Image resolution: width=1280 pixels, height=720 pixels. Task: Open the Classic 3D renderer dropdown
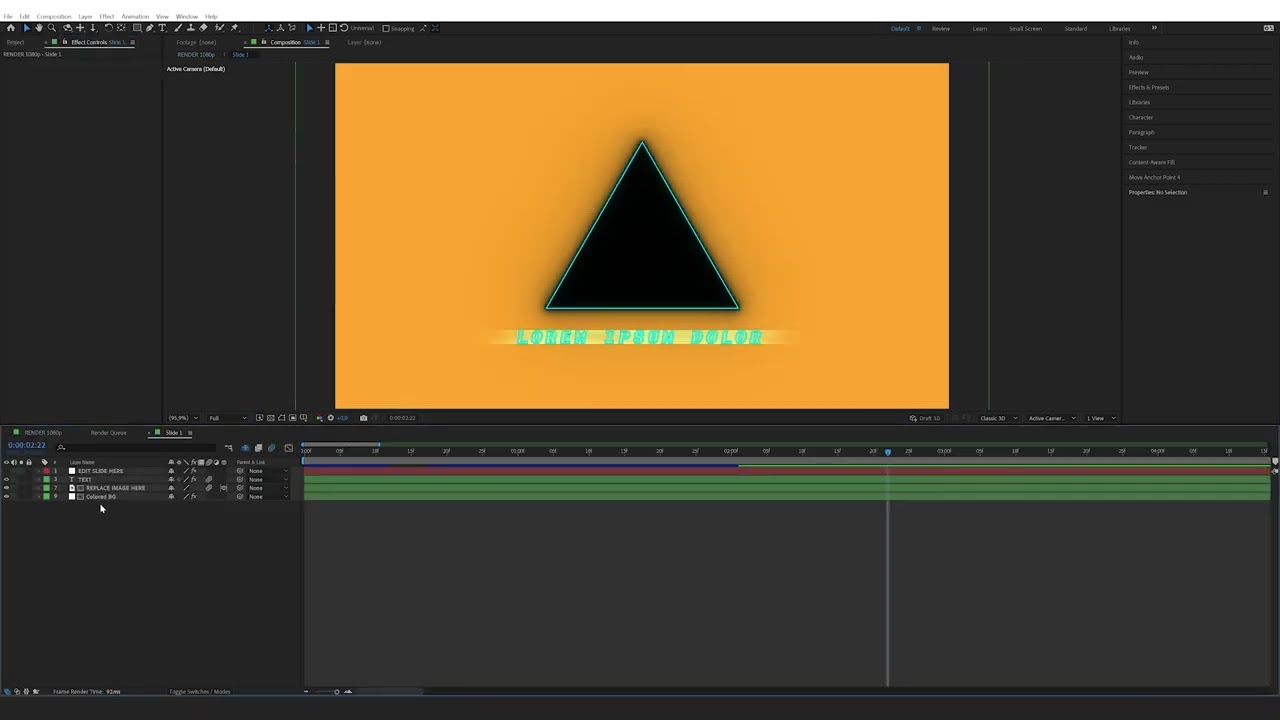pos(999,418)
